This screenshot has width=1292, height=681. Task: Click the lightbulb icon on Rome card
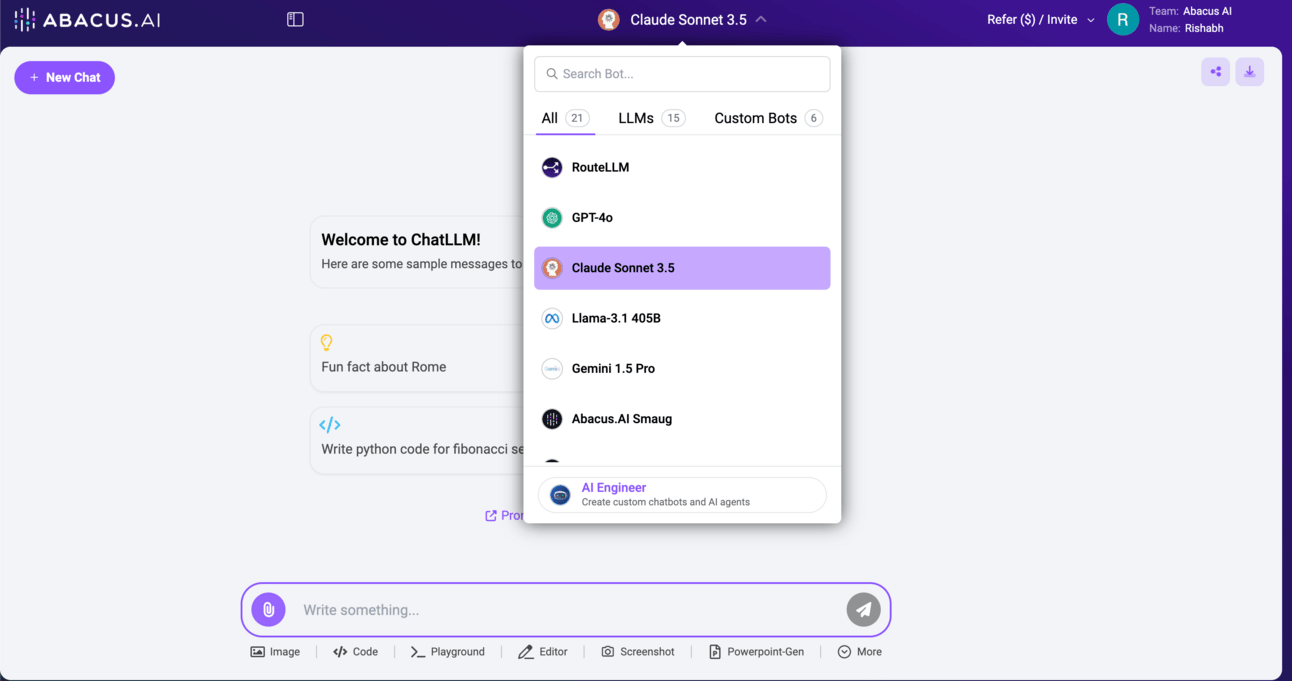click(x=326, y=342)
